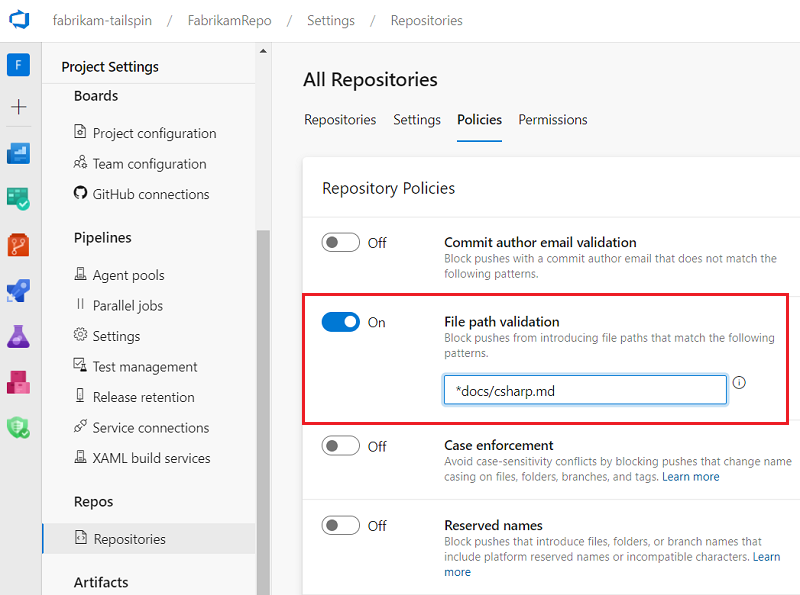Enable Commit author email validation
Screen dimensions: 800x595
point(340,242)
